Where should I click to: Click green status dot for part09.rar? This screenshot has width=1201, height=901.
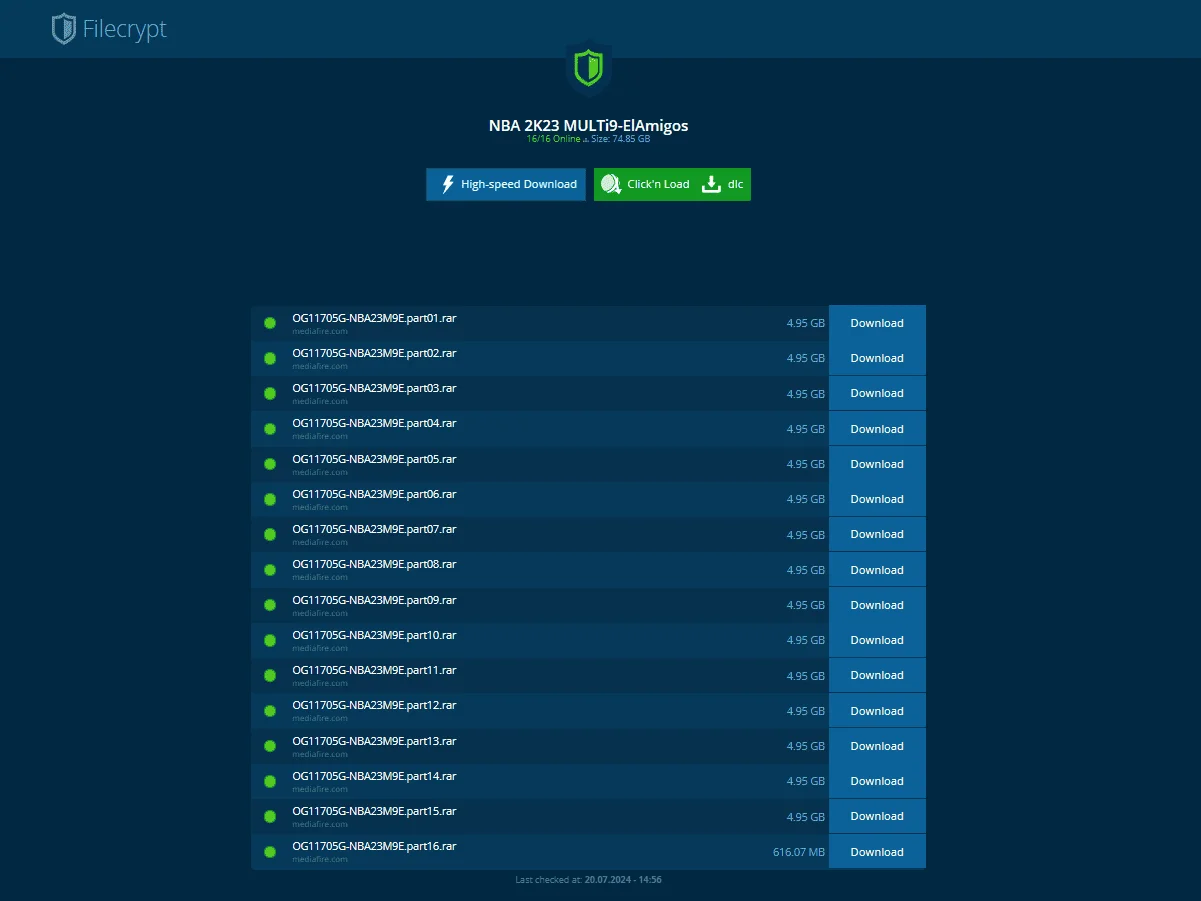click(270, 605)
